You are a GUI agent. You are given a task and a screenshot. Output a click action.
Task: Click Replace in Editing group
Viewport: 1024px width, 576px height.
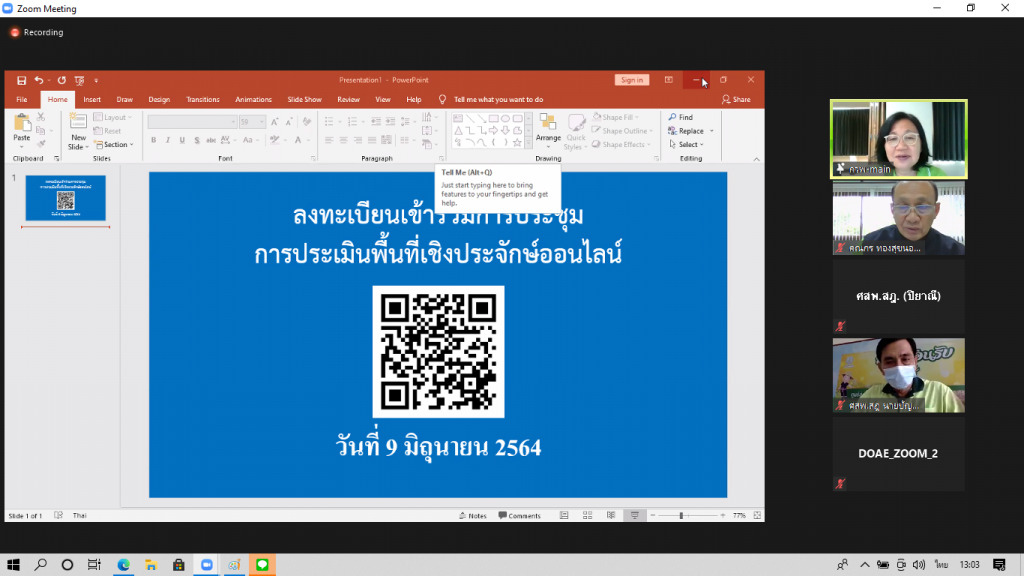click(691, 131)
